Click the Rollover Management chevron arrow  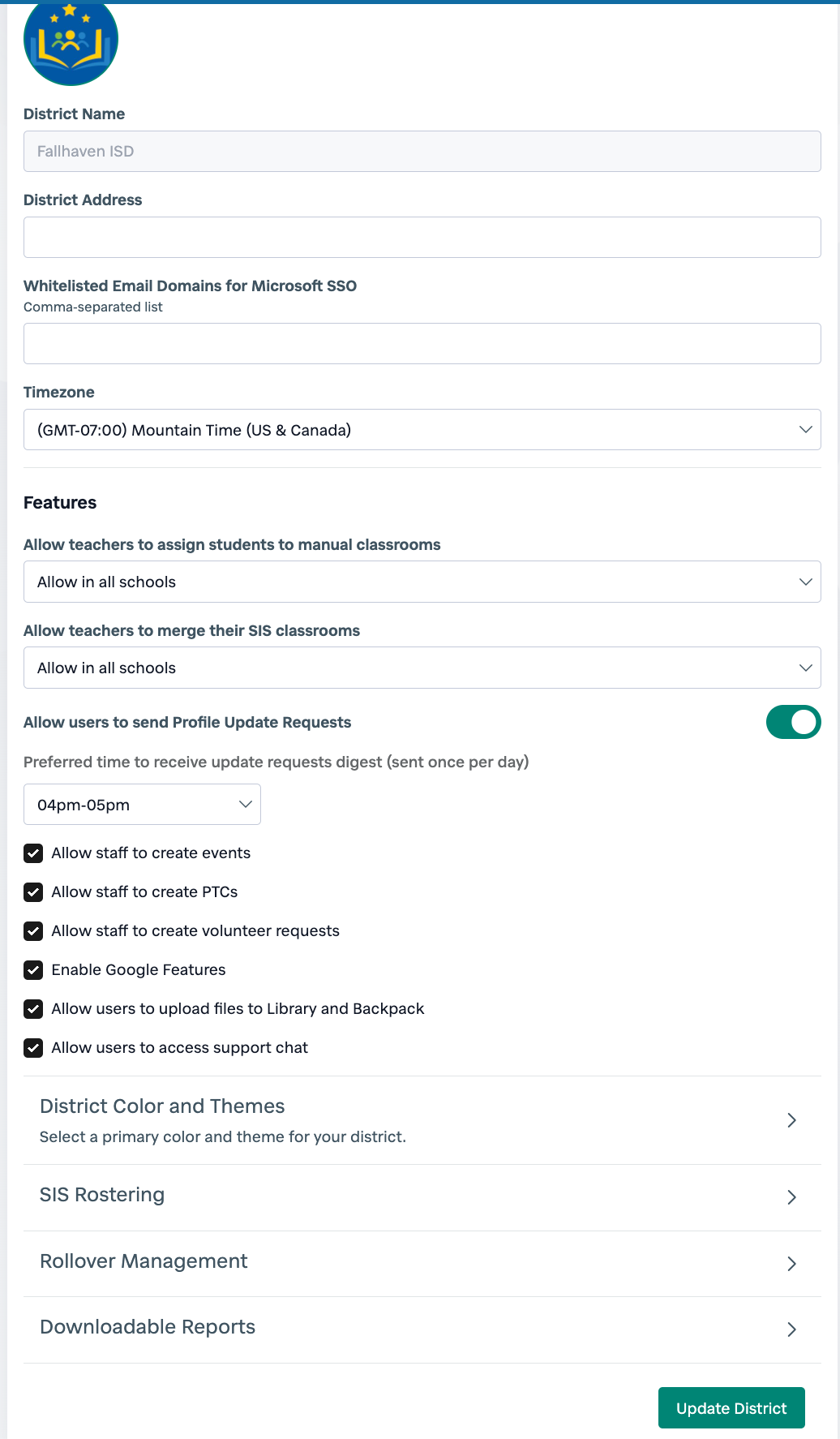[x=791, y=1264]
